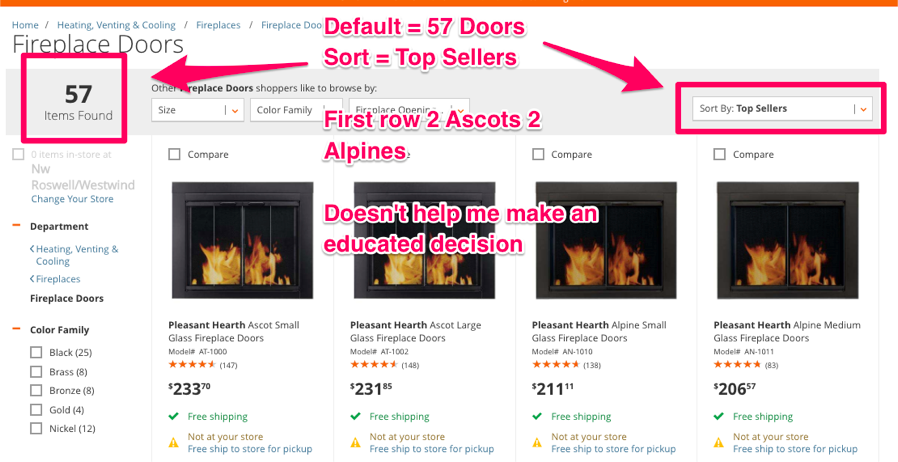Image resolution: width=898 pixels, height=462 pixels.
Task: Click star rating of Alpine Small doors
Action: click(556, 365)
